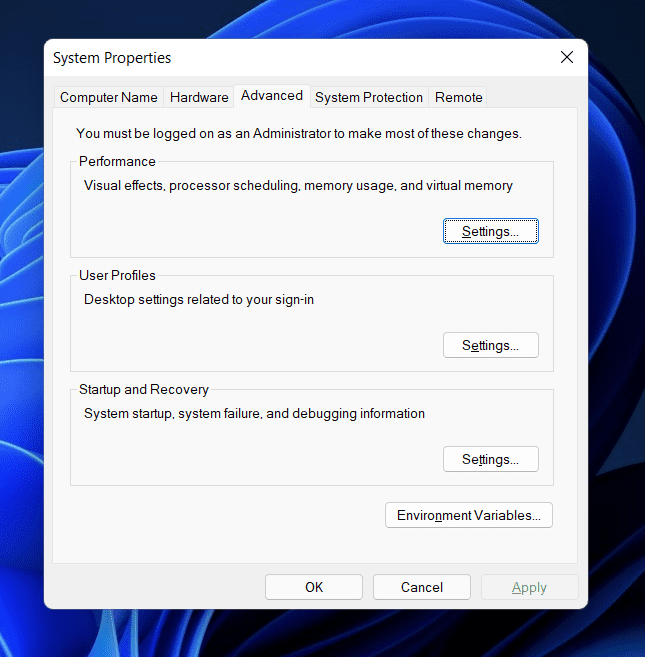Click the Environment Variables button
645x657 pixels.
tap(468, 515)
